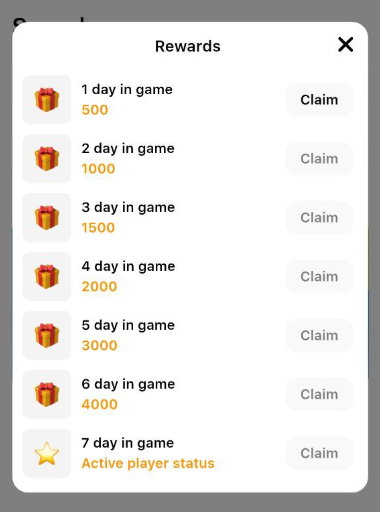Tap the gift icon beside 4 day in game

pos(47,276)
